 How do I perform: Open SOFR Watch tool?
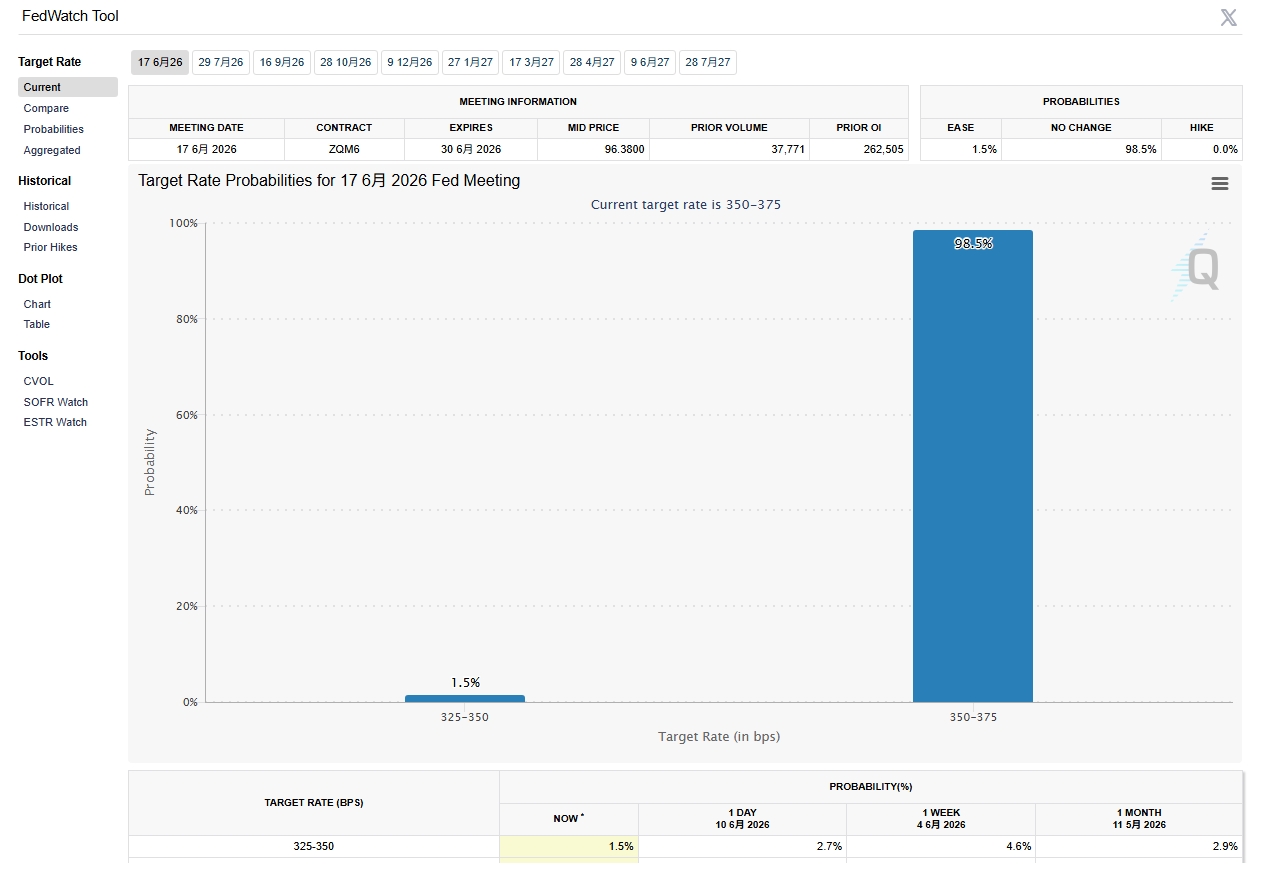[56, 402]
